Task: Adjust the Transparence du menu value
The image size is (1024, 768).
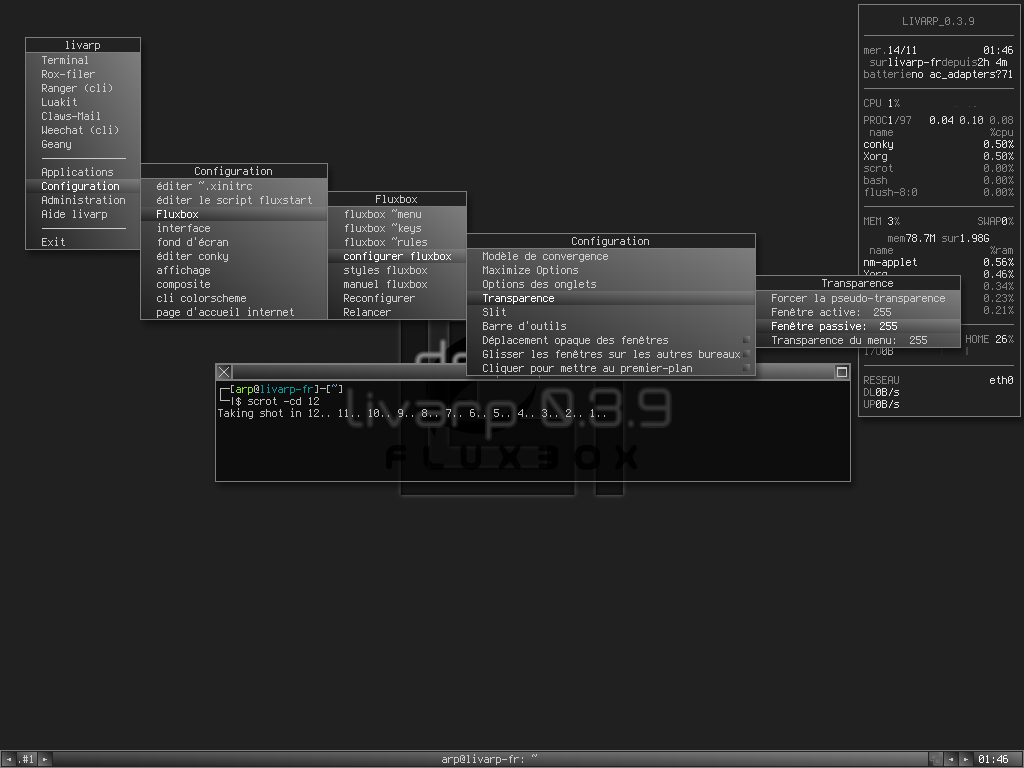Action: tap(857, 340)
